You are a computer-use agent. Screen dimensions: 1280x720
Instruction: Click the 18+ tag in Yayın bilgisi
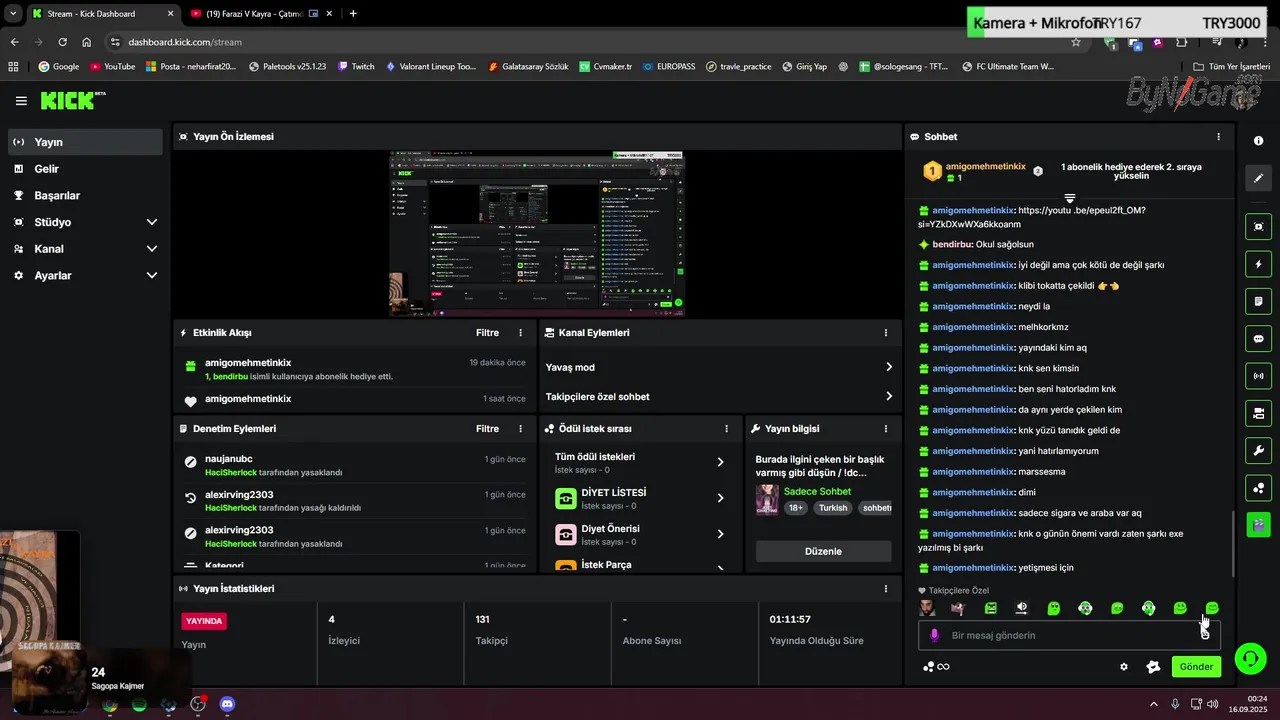coord(796,508)
